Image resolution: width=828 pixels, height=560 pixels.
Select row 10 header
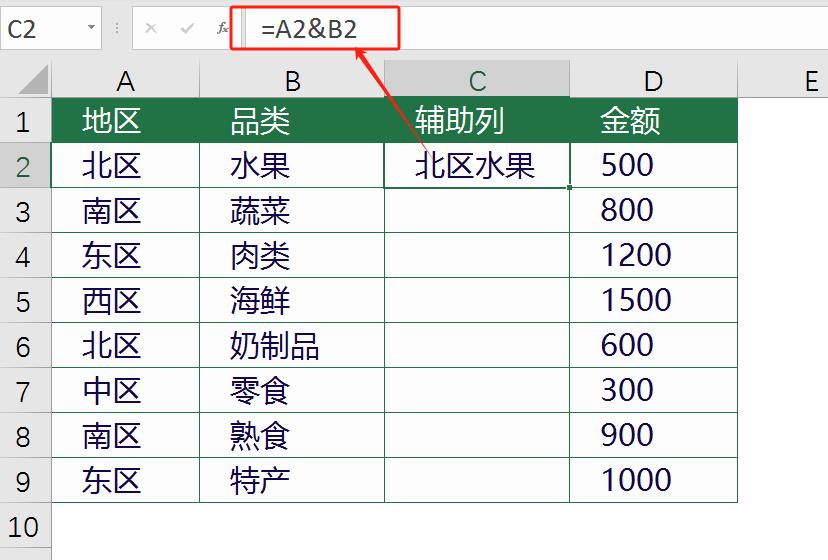pos(25,526)
